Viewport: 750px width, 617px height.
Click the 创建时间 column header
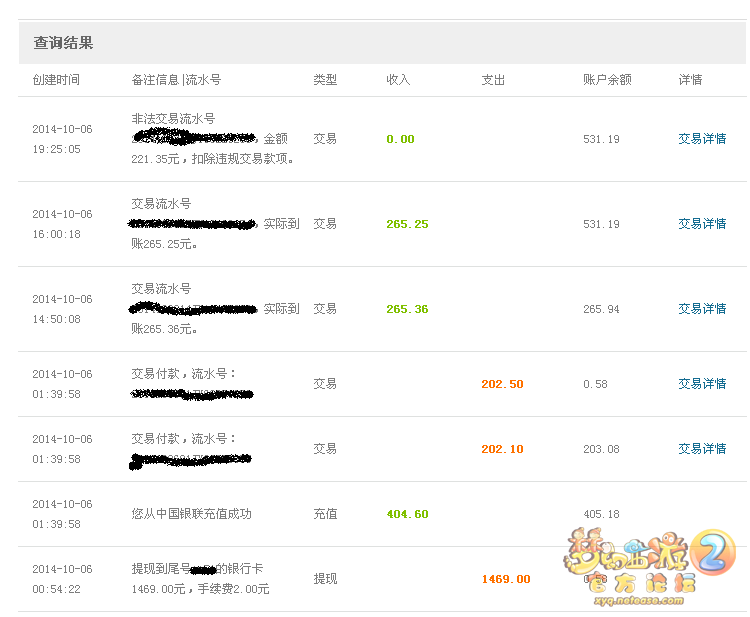coord(56,80)
